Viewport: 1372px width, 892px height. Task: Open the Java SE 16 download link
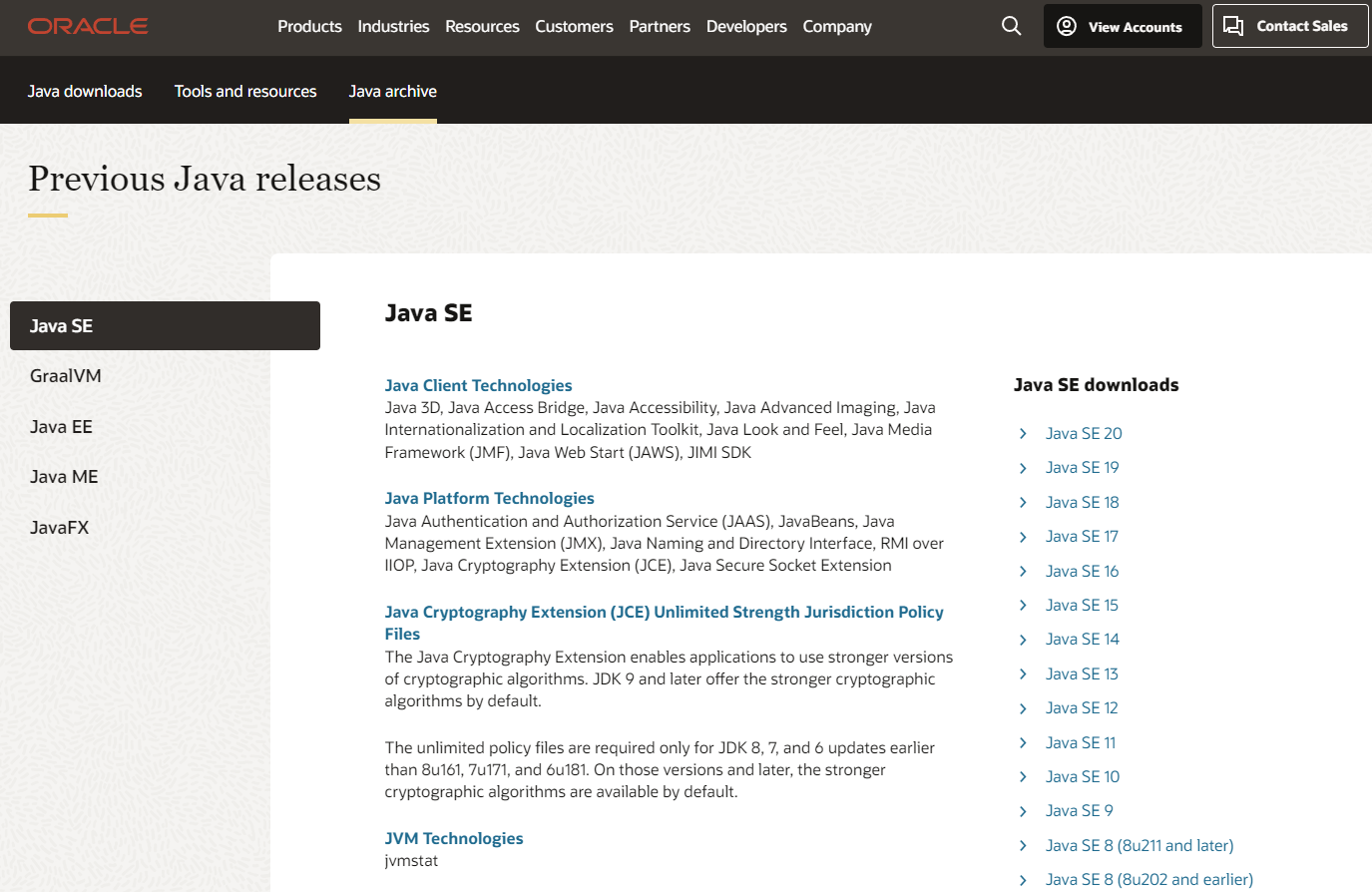pos(1083,572)
